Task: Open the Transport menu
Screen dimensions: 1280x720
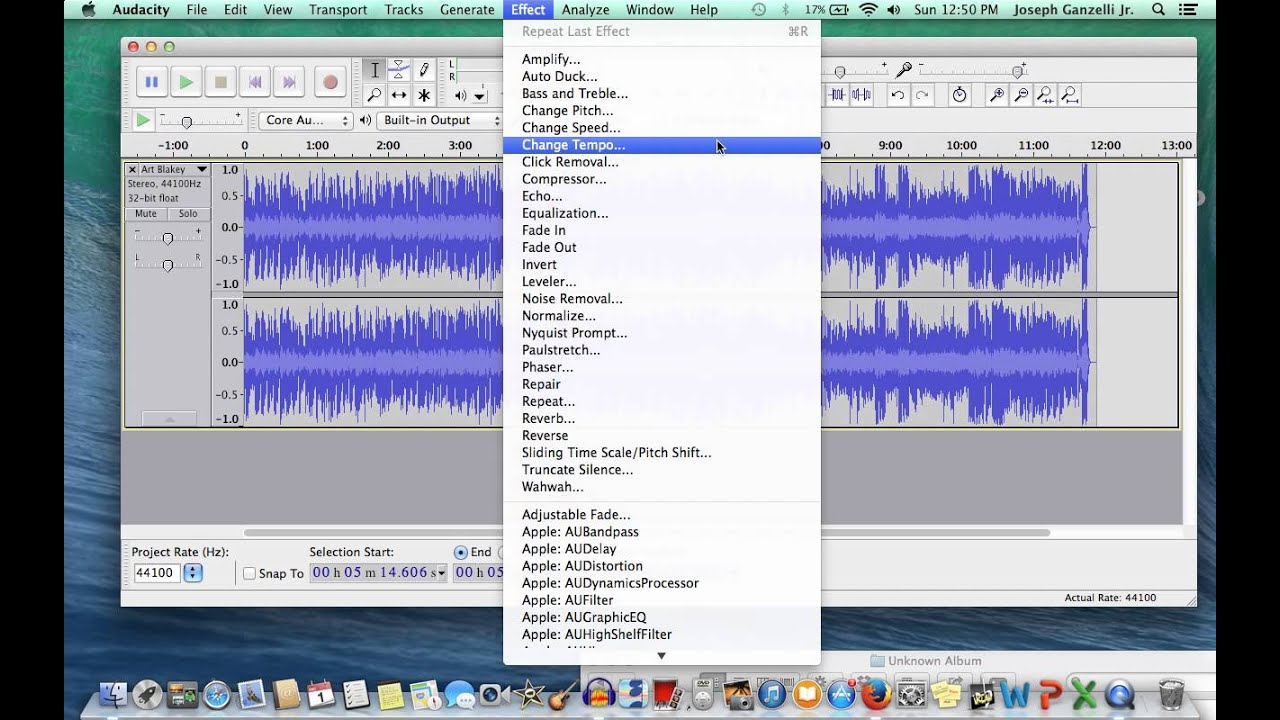Action: click(338, 9)
